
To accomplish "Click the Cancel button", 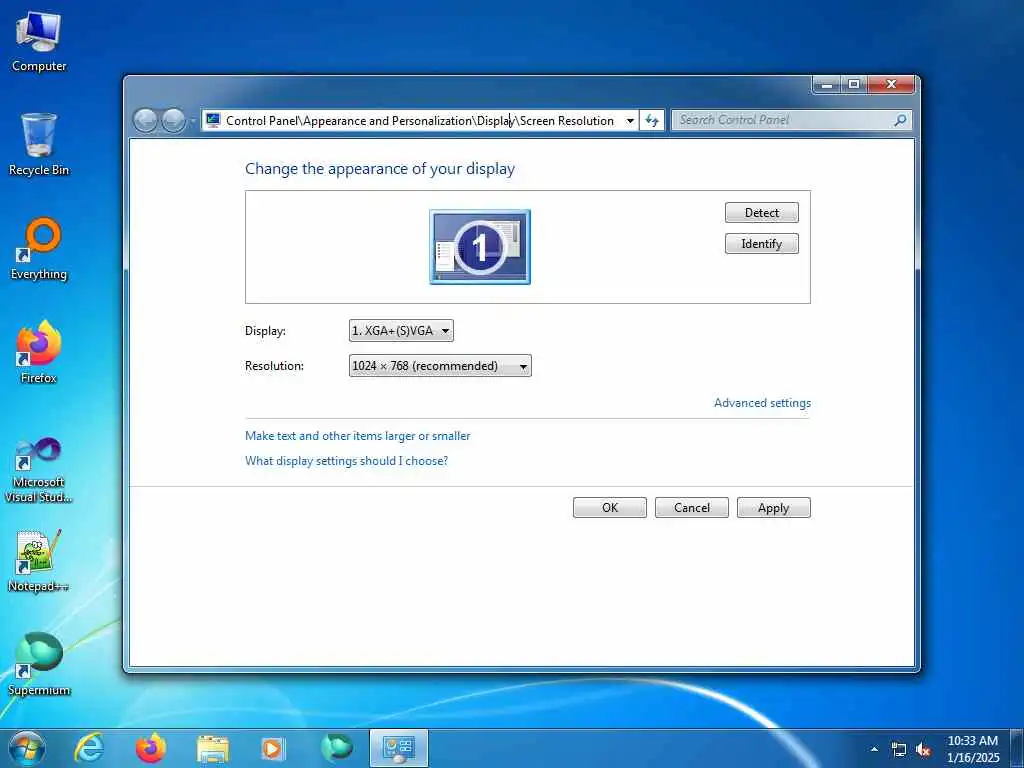I will coord(692,507).
